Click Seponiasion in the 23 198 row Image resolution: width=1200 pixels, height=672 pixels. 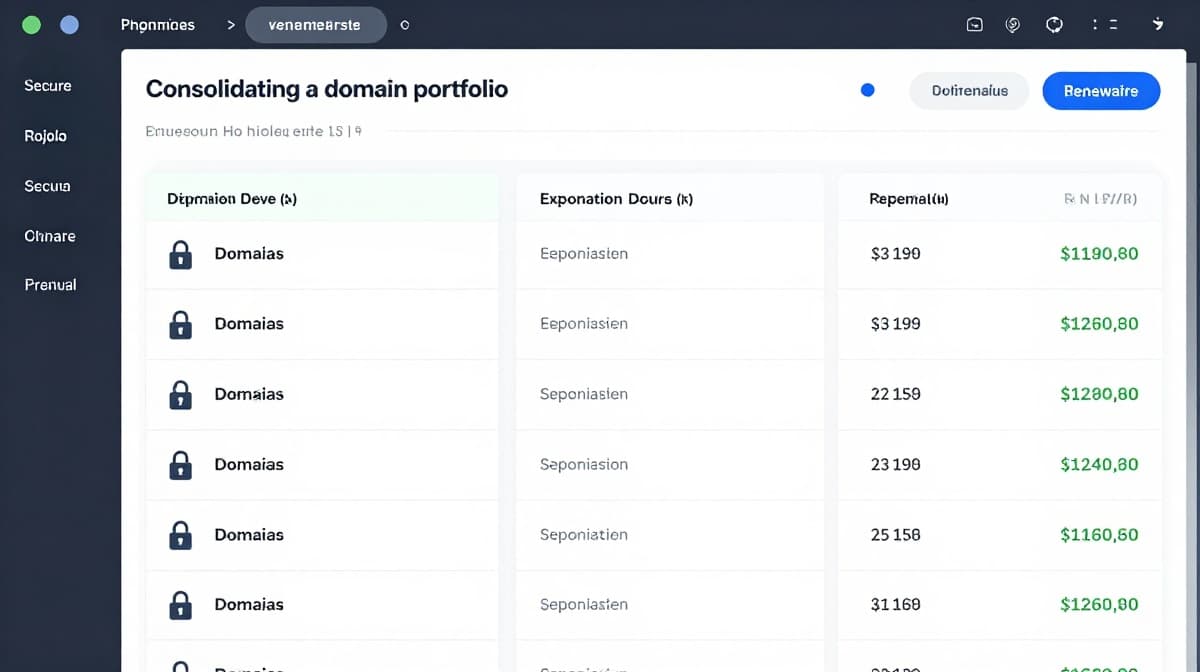(x=584, y=465)
